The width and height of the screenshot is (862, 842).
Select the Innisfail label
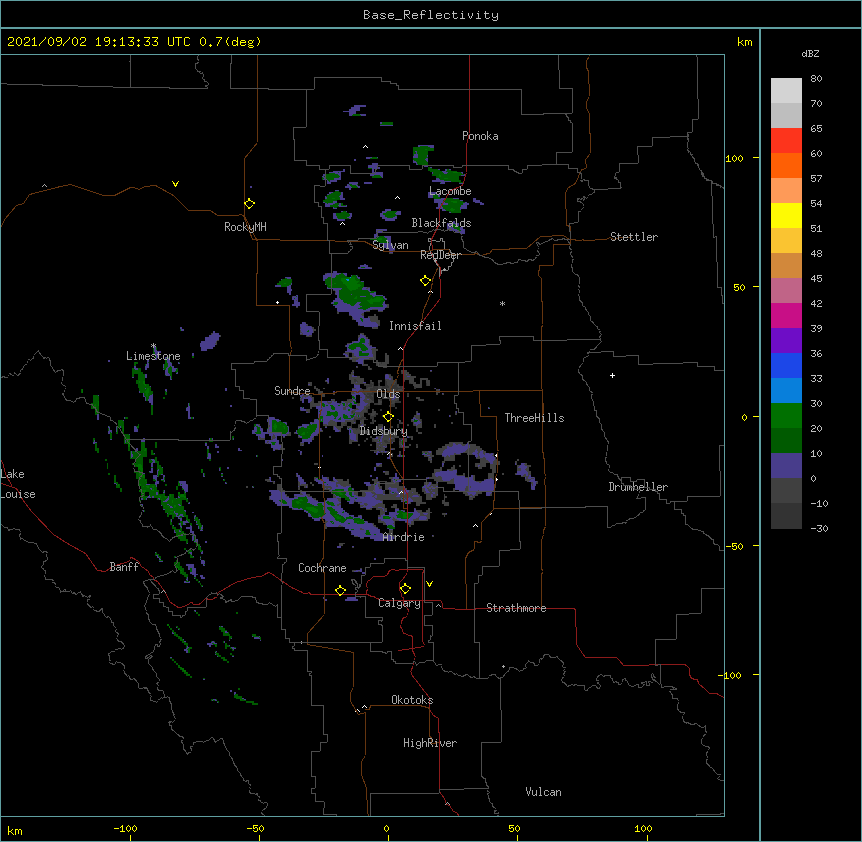coord(415,326)
